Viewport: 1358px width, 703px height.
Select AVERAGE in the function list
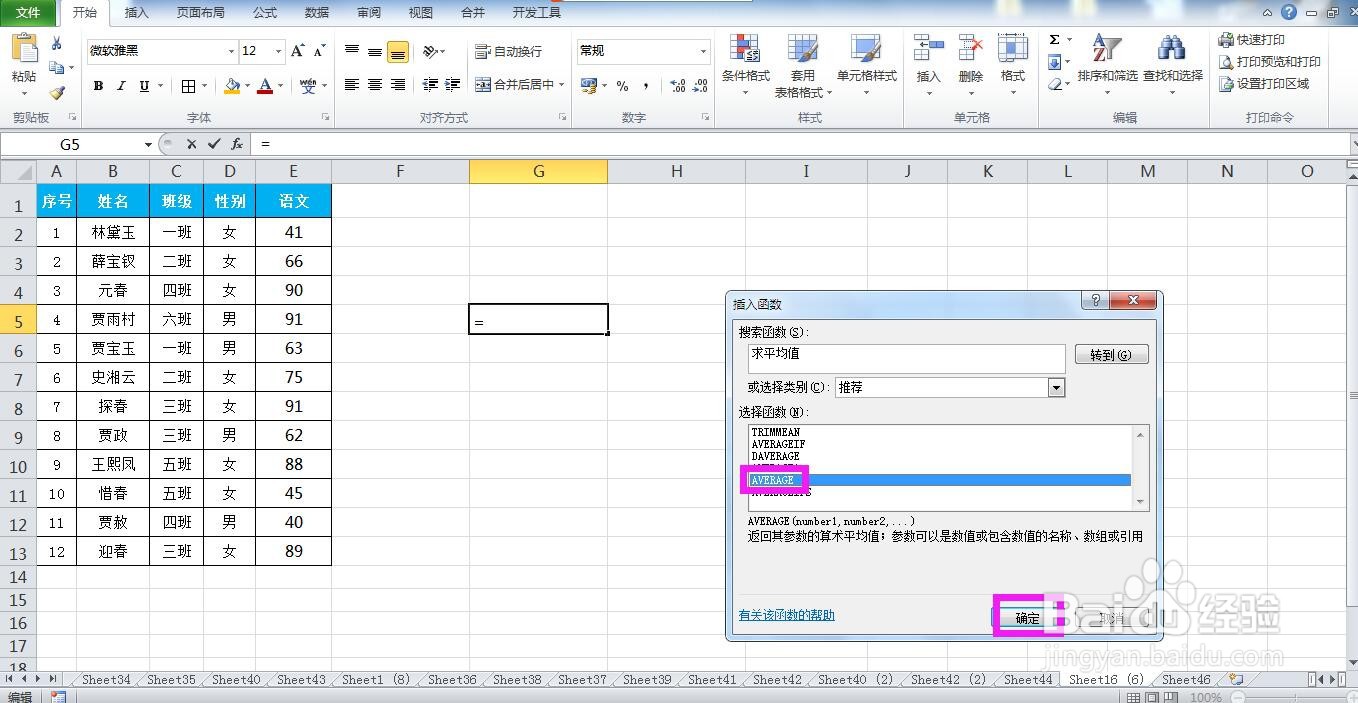coord(939,480)
